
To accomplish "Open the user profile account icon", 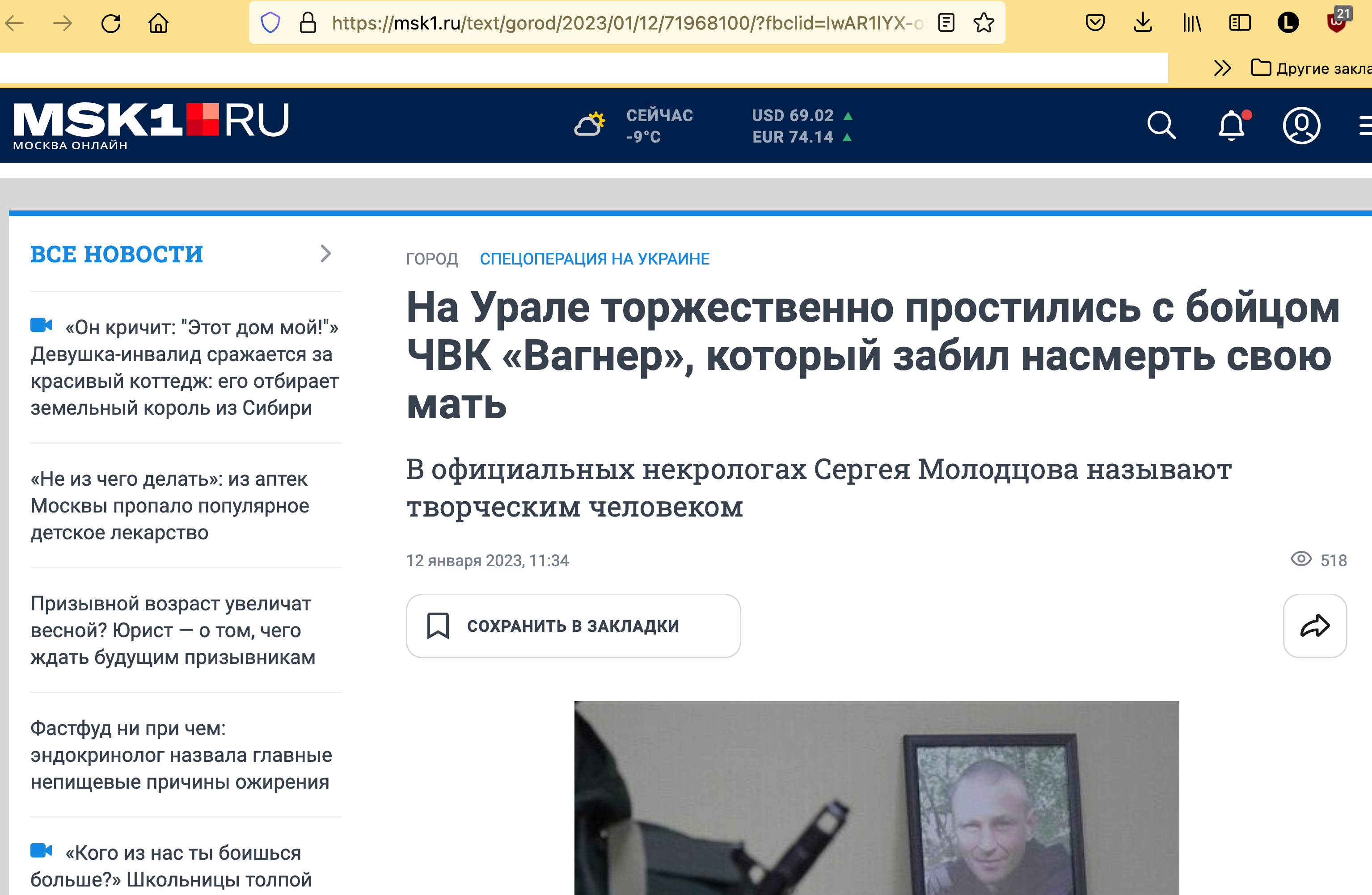I will pyautogui.click(x=1301, y=125).
